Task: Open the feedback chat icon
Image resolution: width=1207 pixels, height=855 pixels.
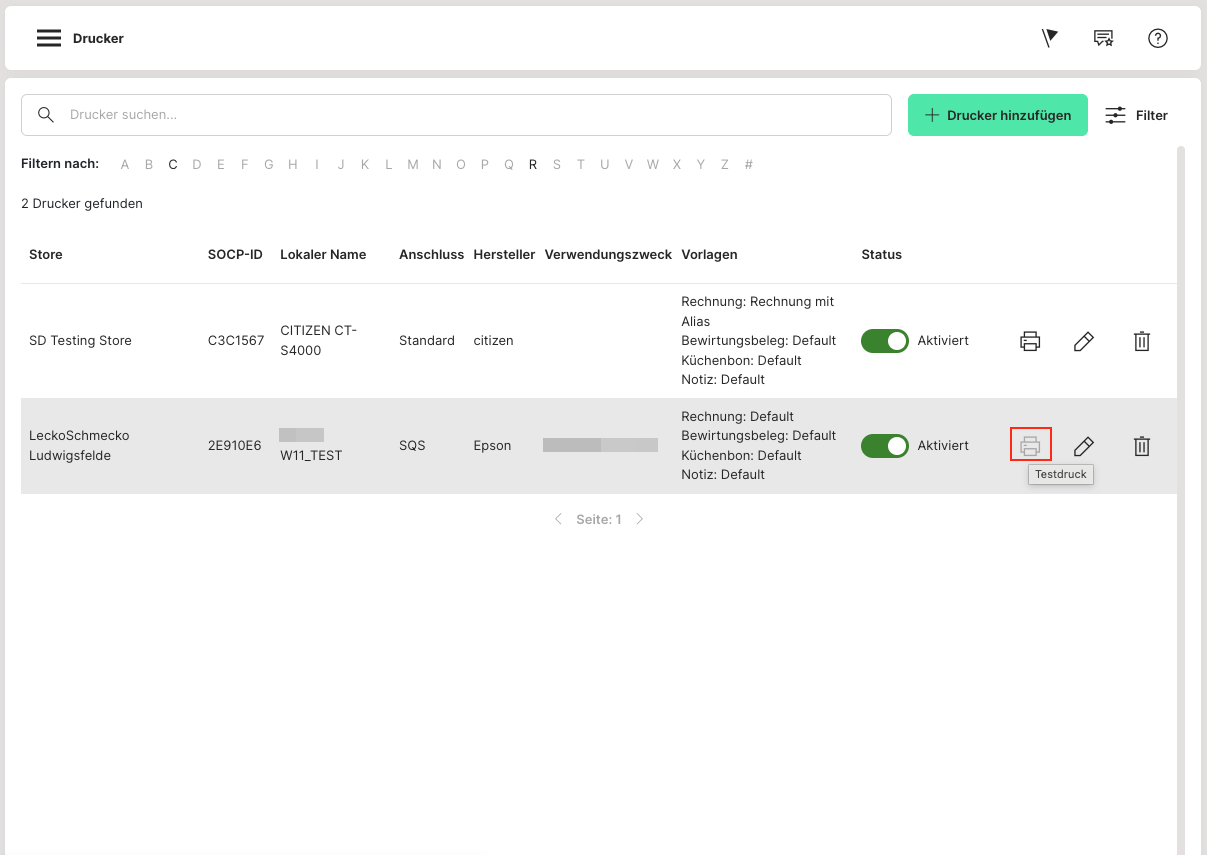Action: coord(1103,38)
